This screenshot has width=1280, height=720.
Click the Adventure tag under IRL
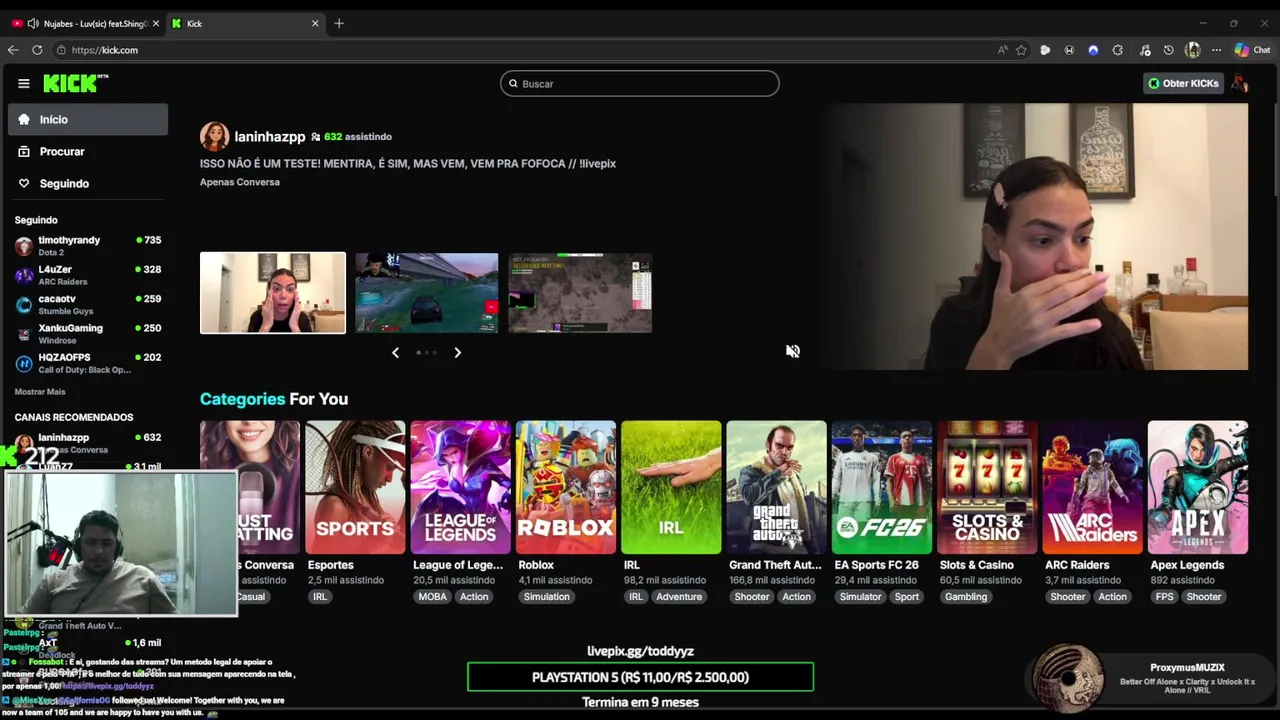[679, 597]
